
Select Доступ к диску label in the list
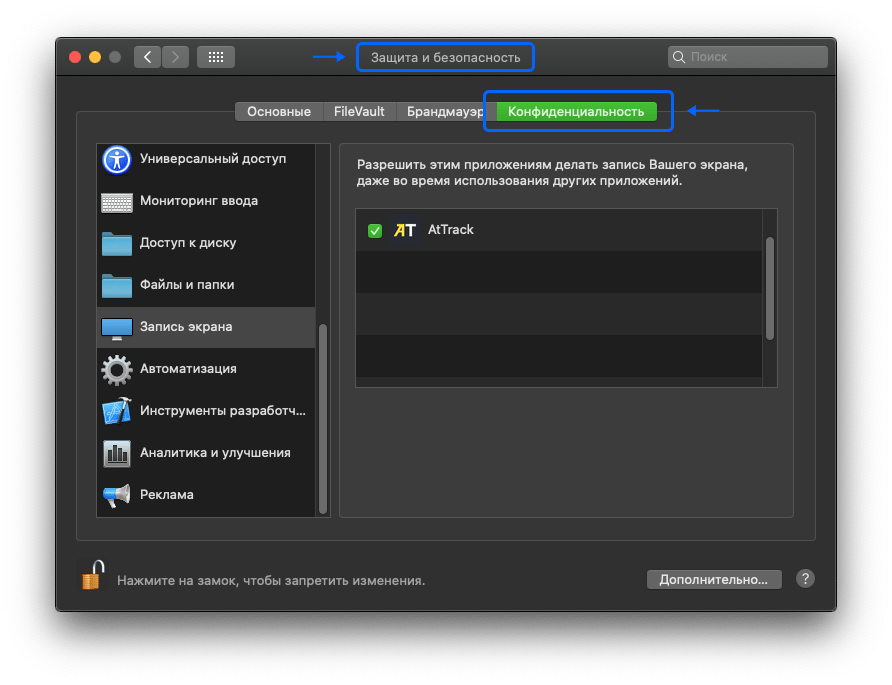(188, 243)
